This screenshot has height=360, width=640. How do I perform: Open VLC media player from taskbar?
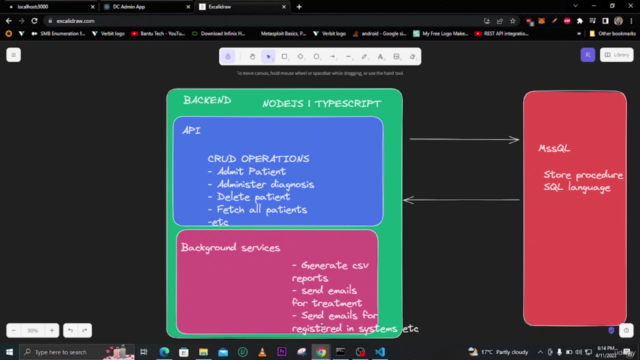pyautogui.click(x=262, y=352)
